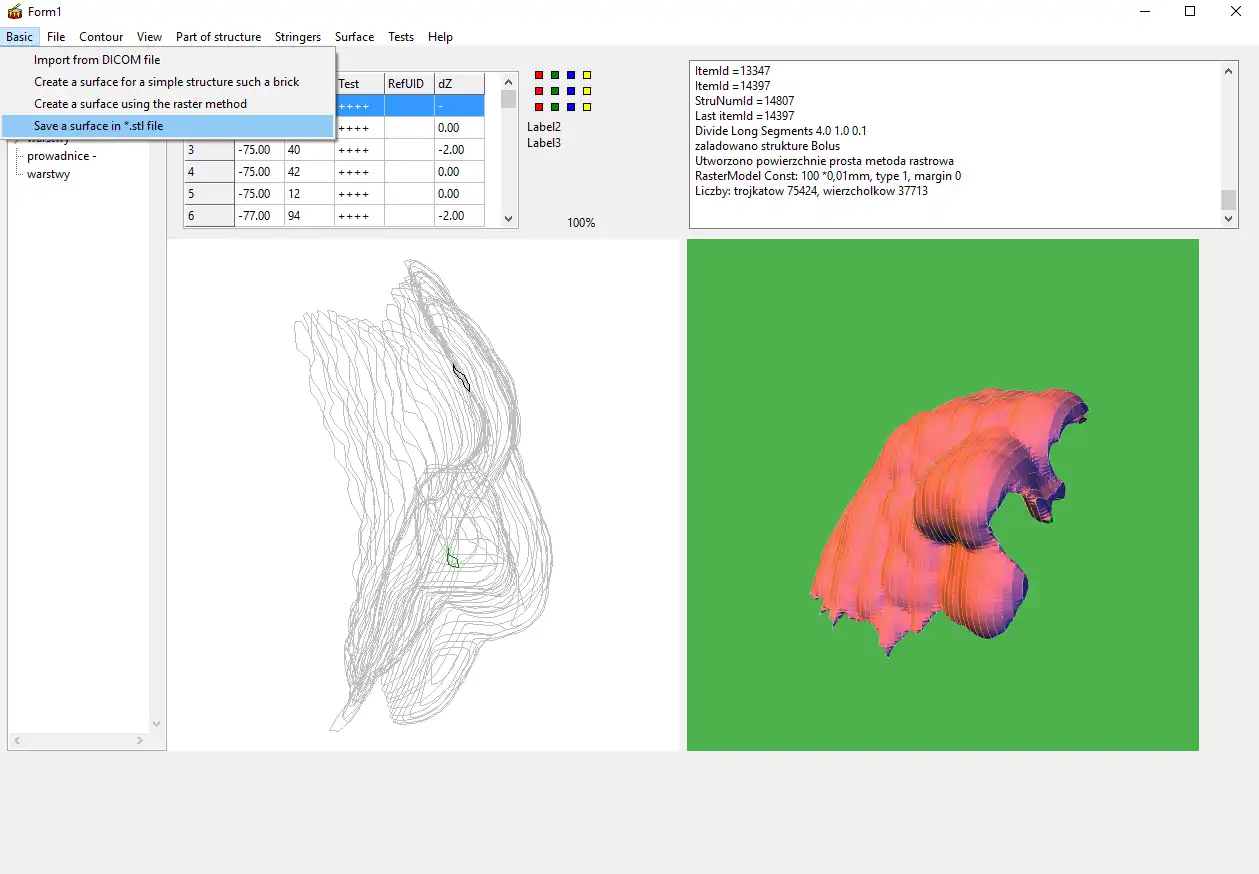Open the Surface menu

(354, 37)
